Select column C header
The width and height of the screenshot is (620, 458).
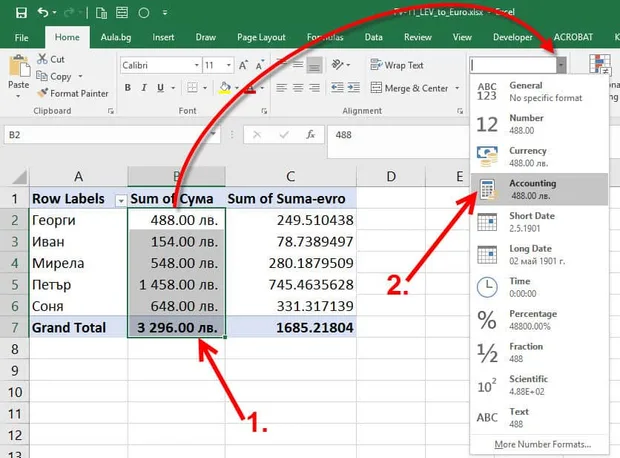tap(291, 176)
